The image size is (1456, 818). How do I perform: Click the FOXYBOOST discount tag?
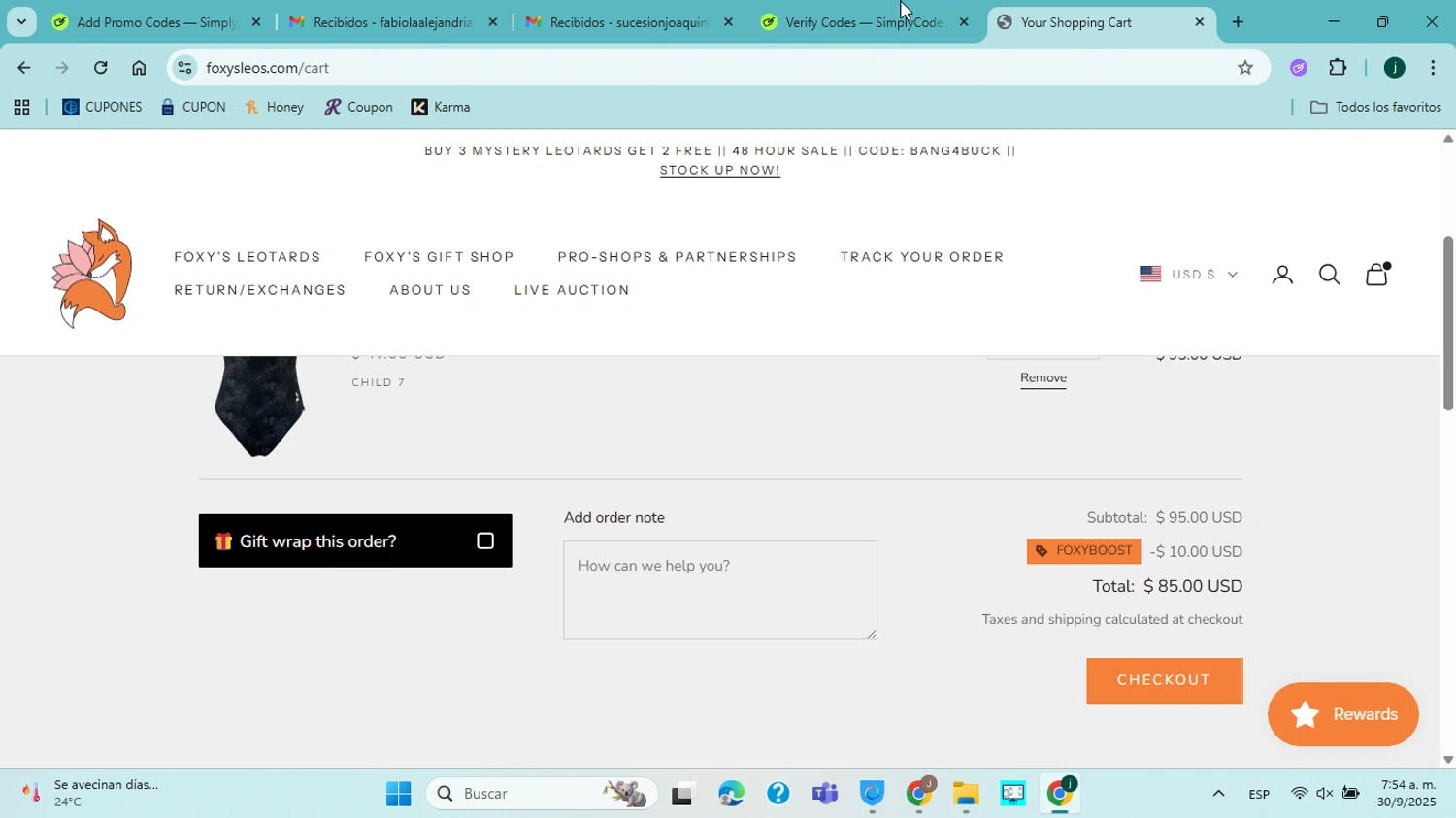click(1083, 551)
